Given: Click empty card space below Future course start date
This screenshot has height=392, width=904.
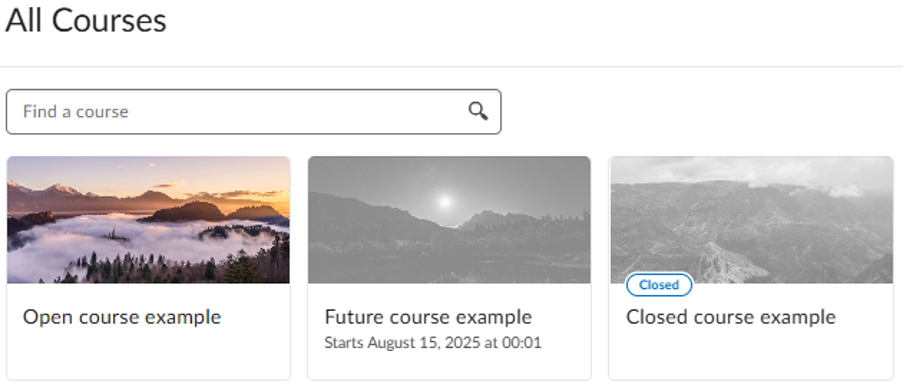Looking at the screenshot, I should click(449, 366).
